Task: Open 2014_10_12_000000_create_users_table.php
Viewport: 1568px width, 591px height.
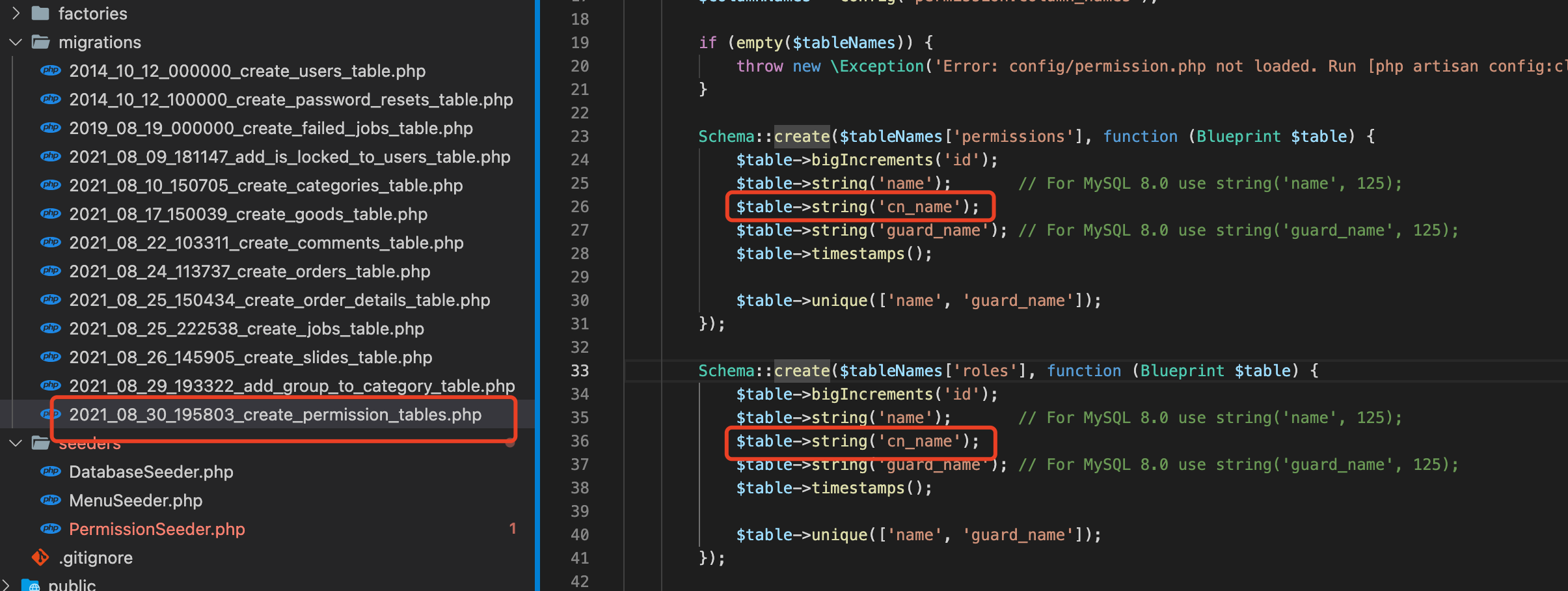Action: tap(247, 71)
